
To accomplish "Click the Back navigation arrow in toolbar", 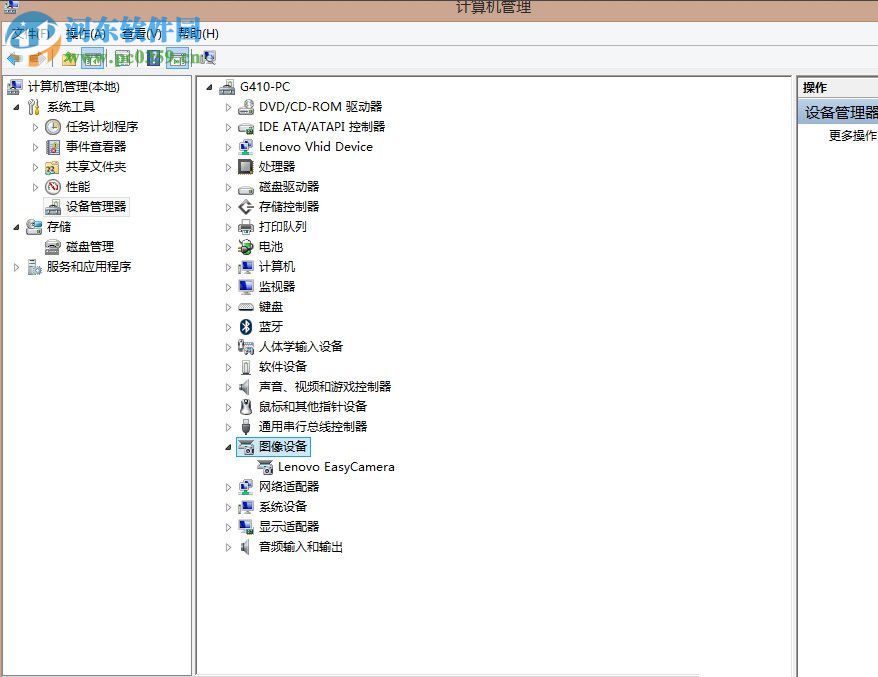I will click(13, 57).
